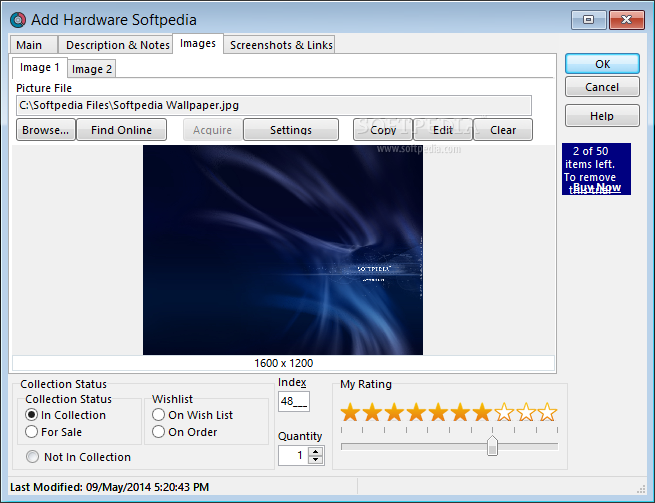Click the Find Online button
Image resolution: width=655 pixels, height=503 pixels.
point(122,130)
